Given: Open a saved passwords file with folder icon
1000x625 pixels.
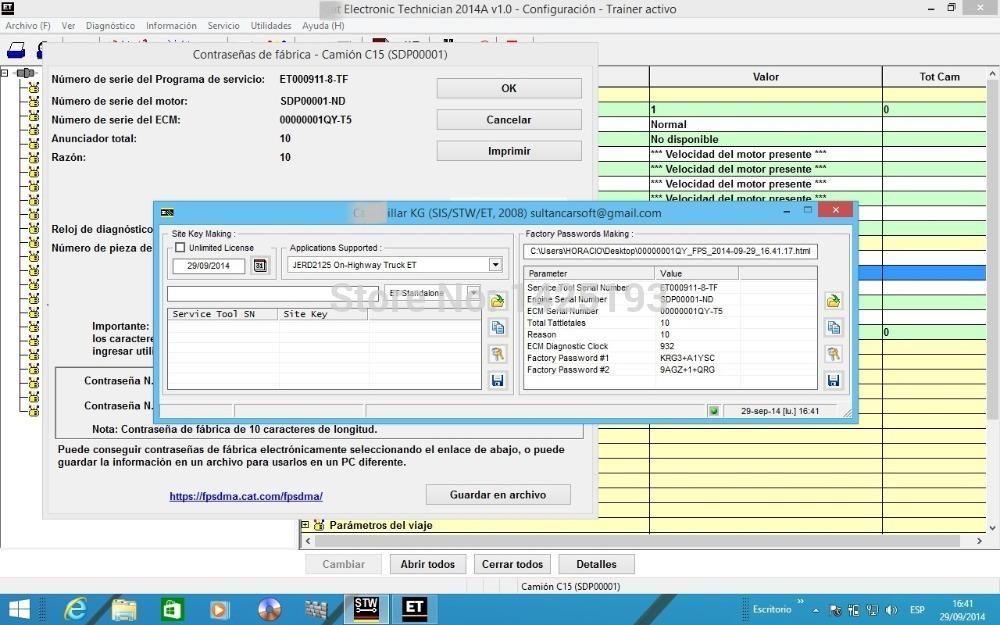Looking at the screenshot, I should coord(833,300).
